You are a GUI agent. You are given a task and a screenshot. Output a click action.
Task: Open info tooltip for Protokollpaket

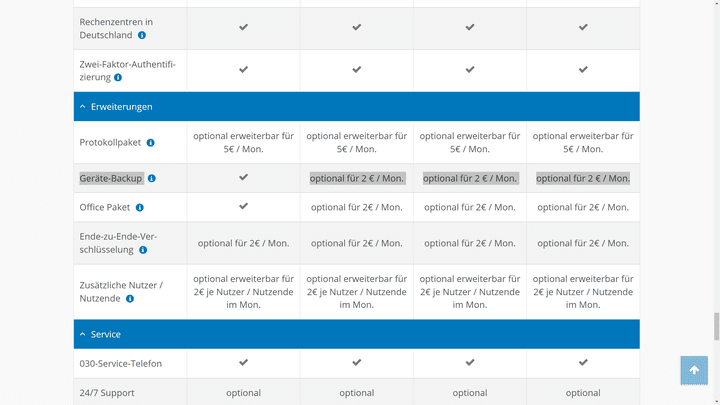click(150, 143)
